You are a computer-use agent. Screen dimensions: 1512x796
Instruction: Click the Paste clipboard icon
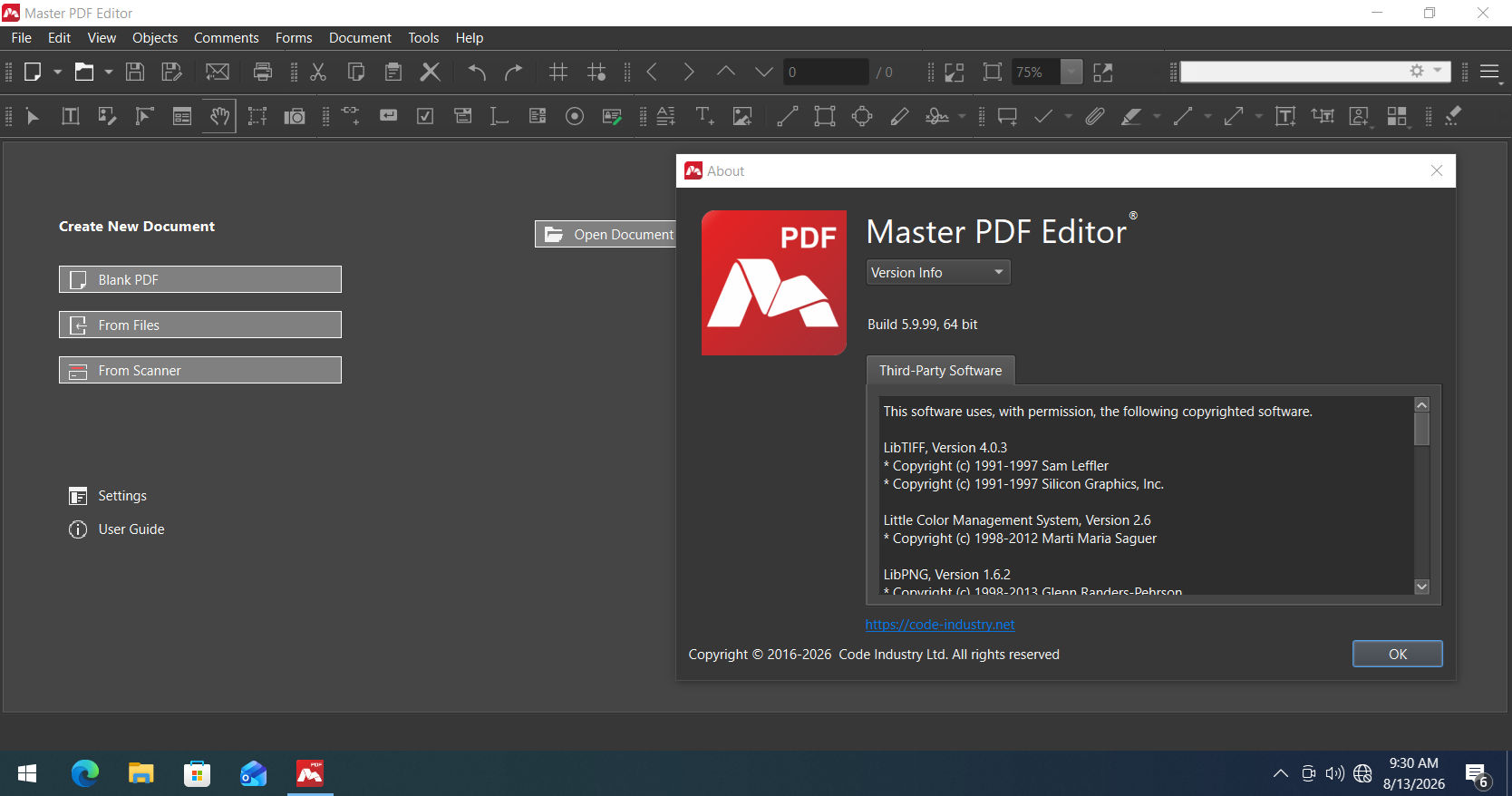[x=393, y=72]
